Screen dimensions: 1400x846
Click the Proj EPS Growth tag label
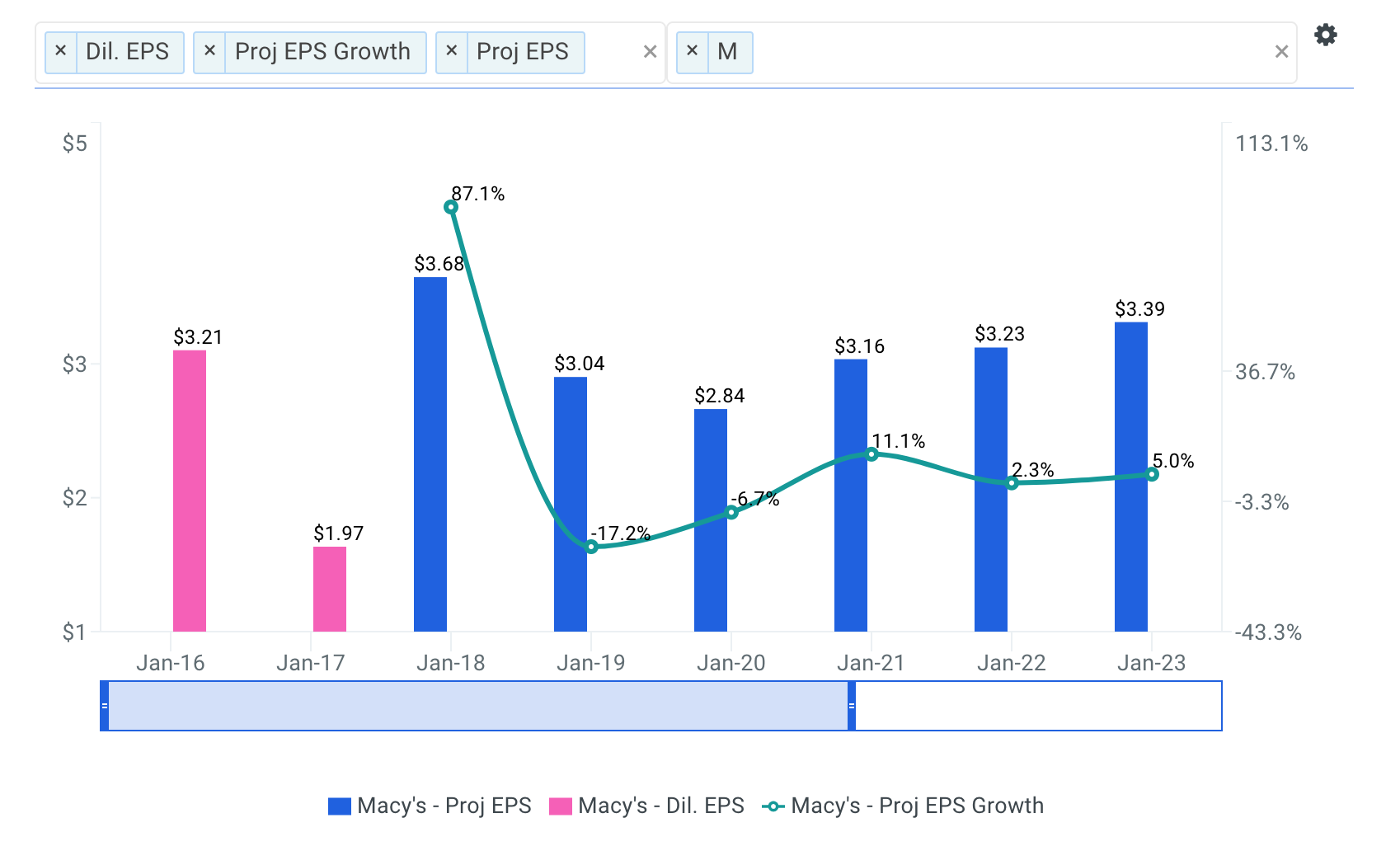[x=322, y=51]
